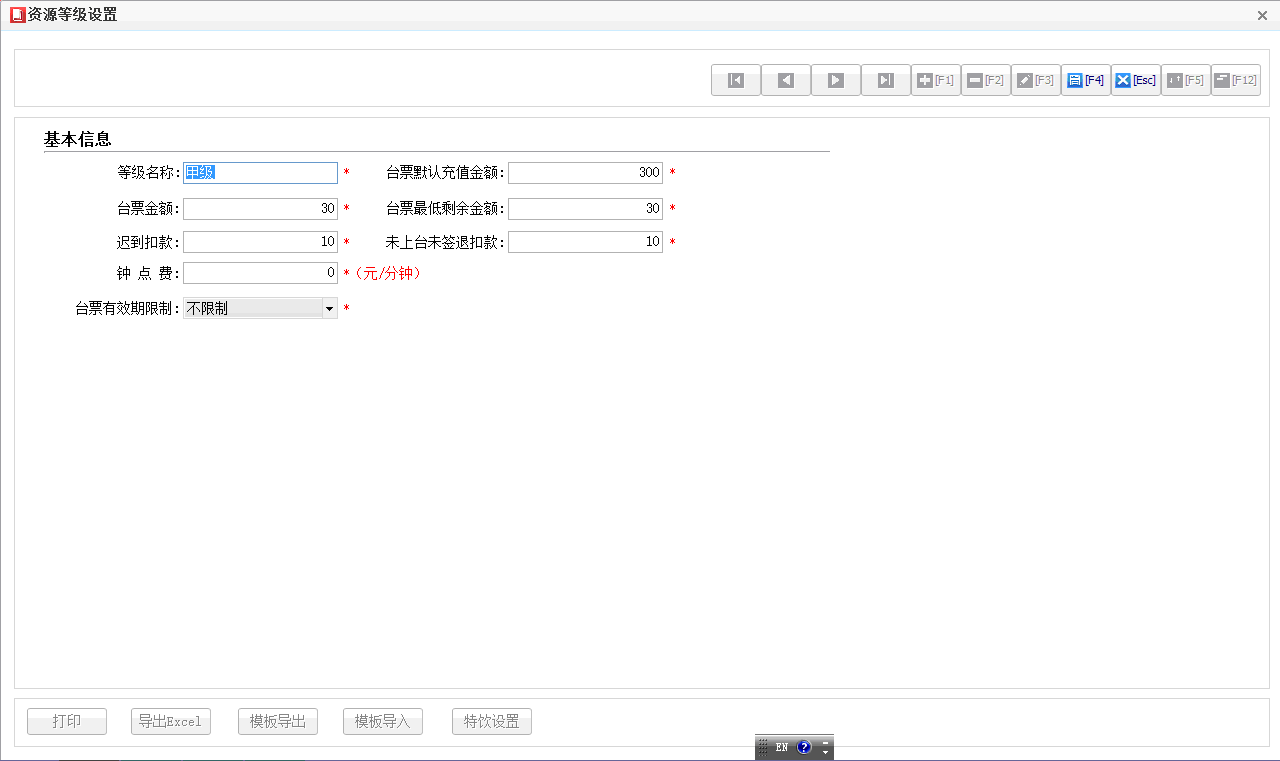1280x761 pixels.
Task: Click the 台票金额 input field
Action: click(260, 209)
